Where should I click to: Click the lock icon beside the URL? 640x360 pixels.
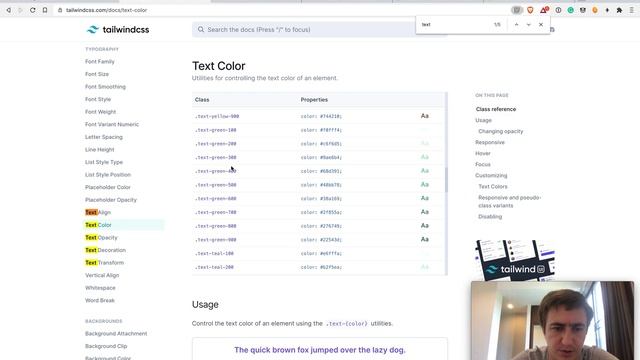click(x=60, y=10)
